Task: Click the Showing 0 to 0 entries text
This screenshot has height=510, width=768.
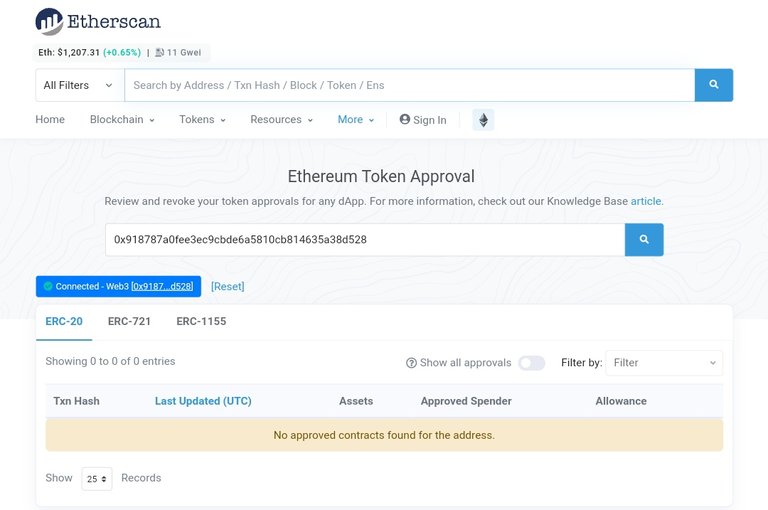Action: click(x=110, y=362)
